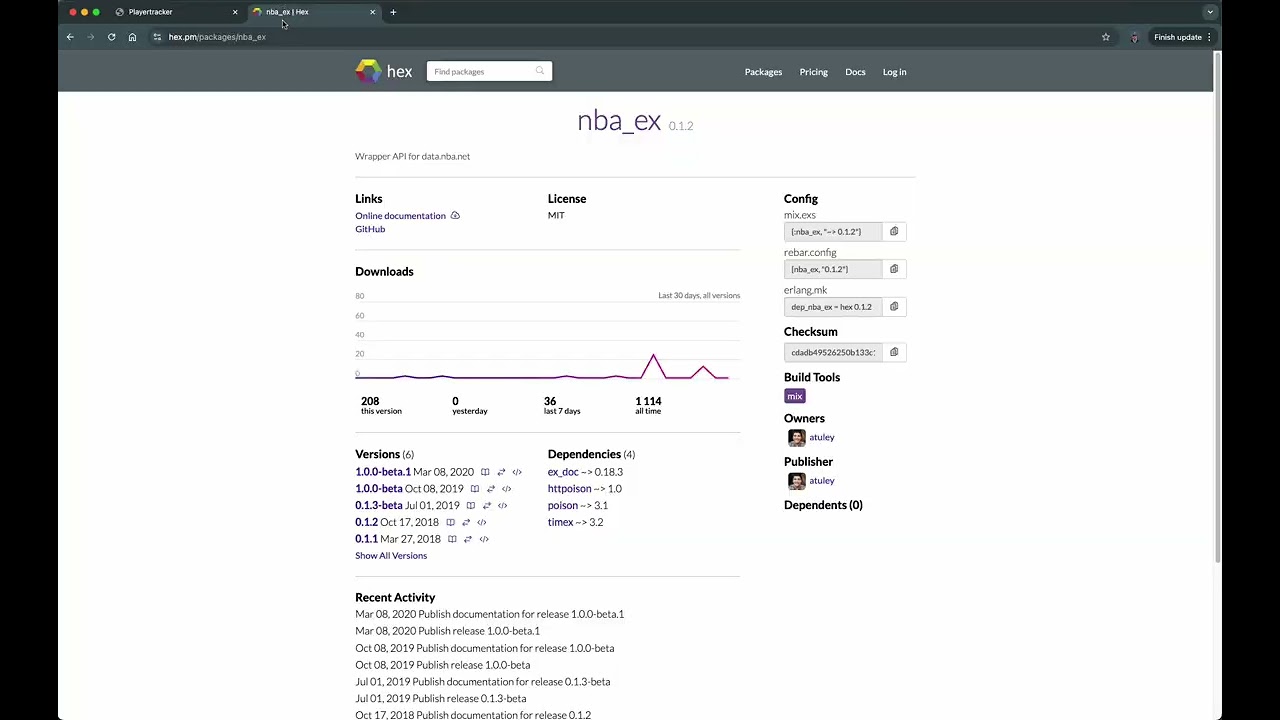Click the checksum text field
Viewport: 1280px width, 720px height.
coord(833,352)
